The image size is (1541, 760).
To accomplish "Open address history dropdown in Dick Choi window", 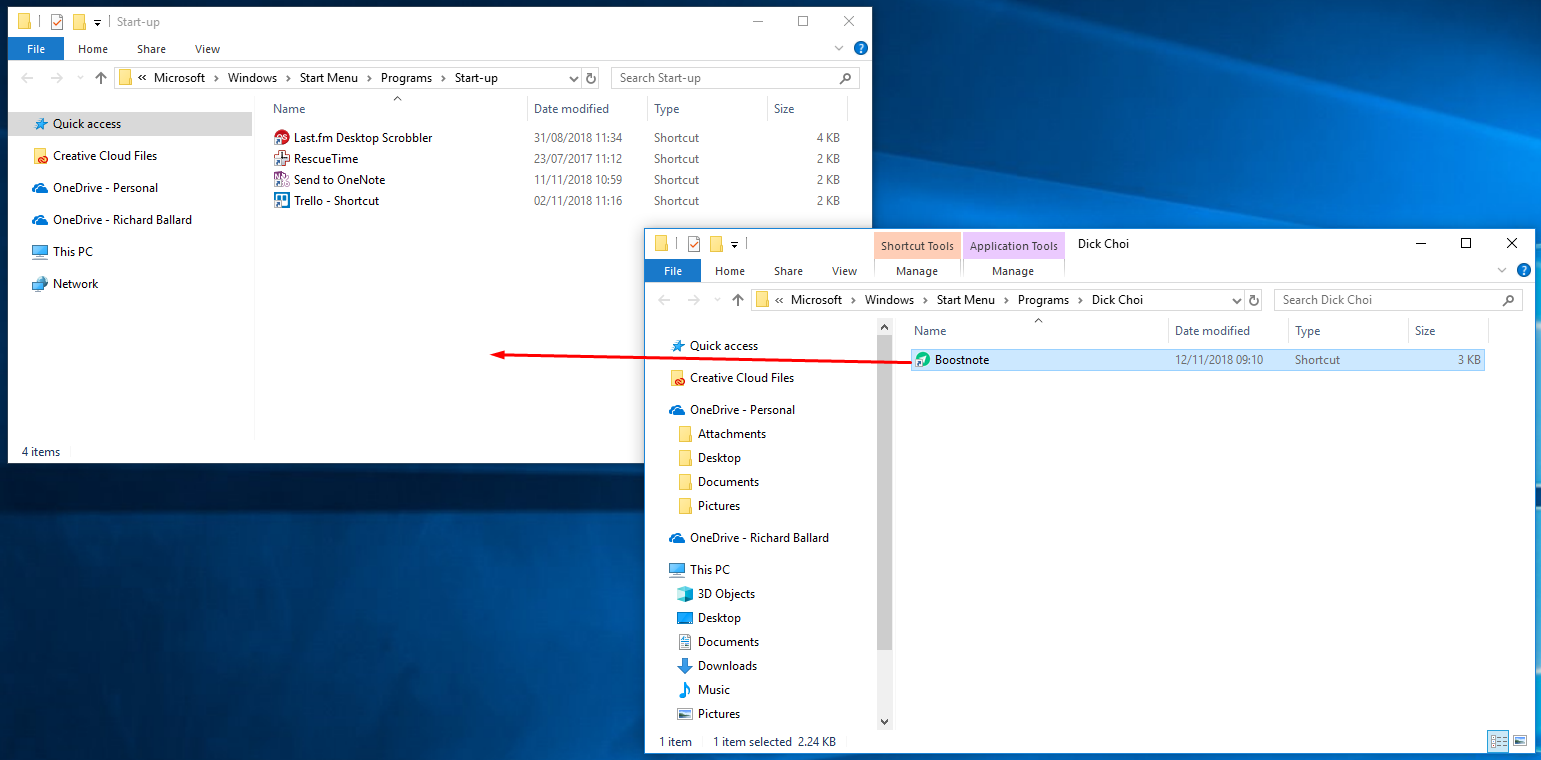I will click(1237, 300).
